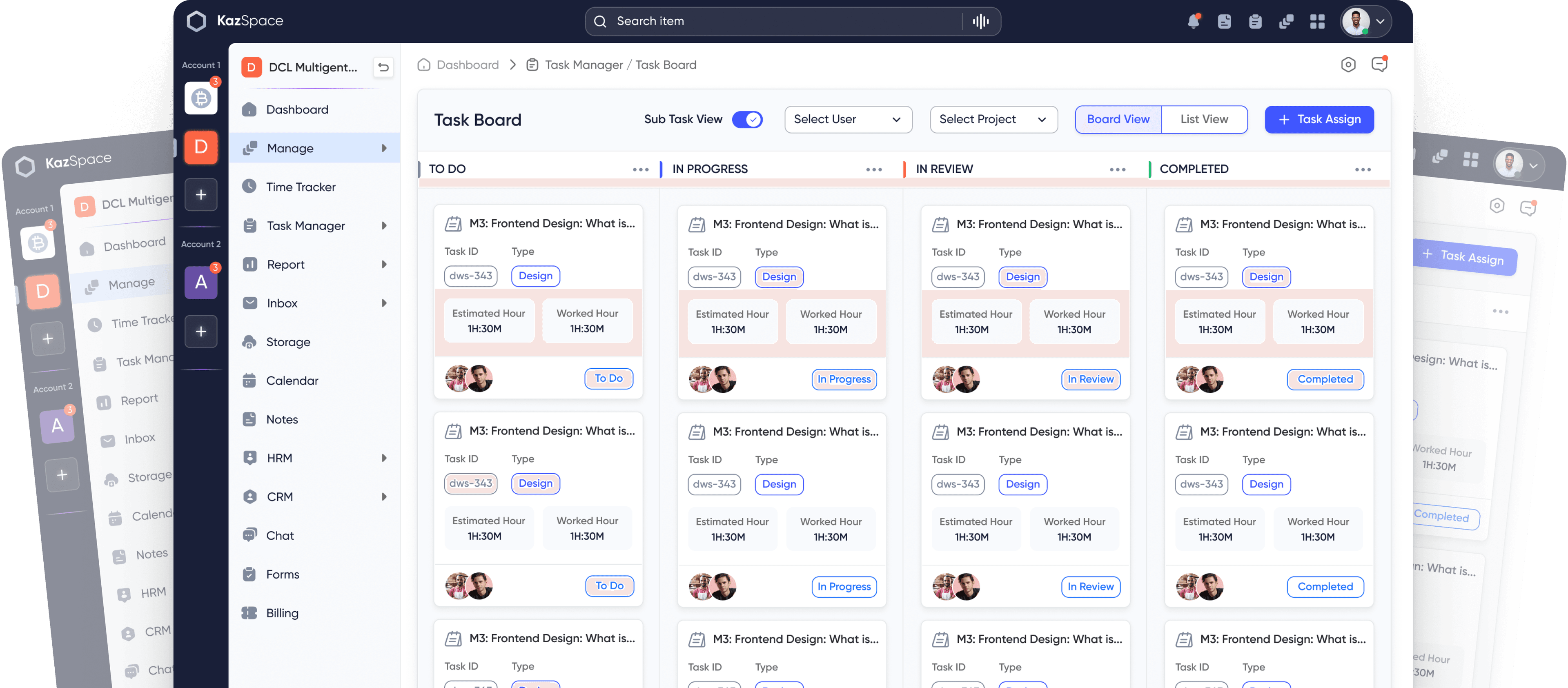This screenshot has width=1568, height=688.
Task: Open COMPLETED column options menu
Action: (1362, 170)
